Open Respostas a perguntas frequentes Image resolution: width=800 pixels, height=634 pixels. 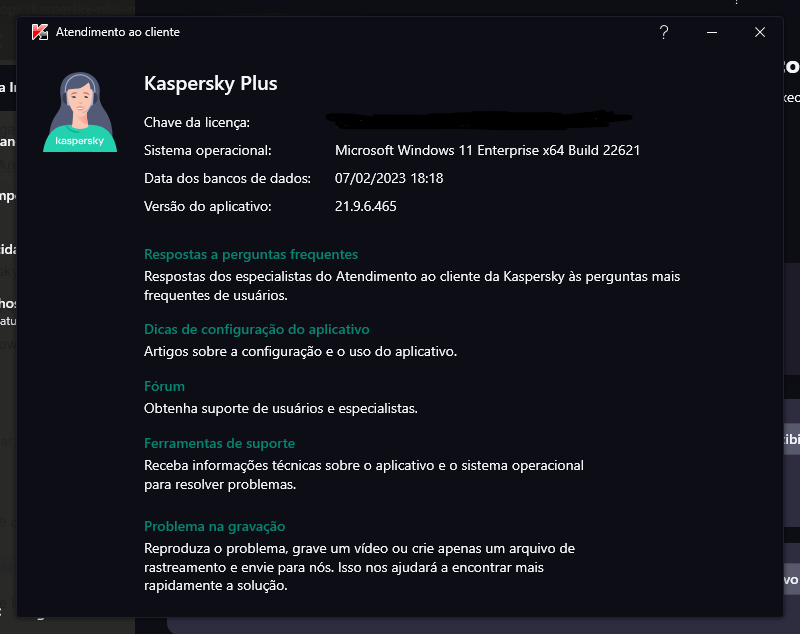click(x=251, y=254)
